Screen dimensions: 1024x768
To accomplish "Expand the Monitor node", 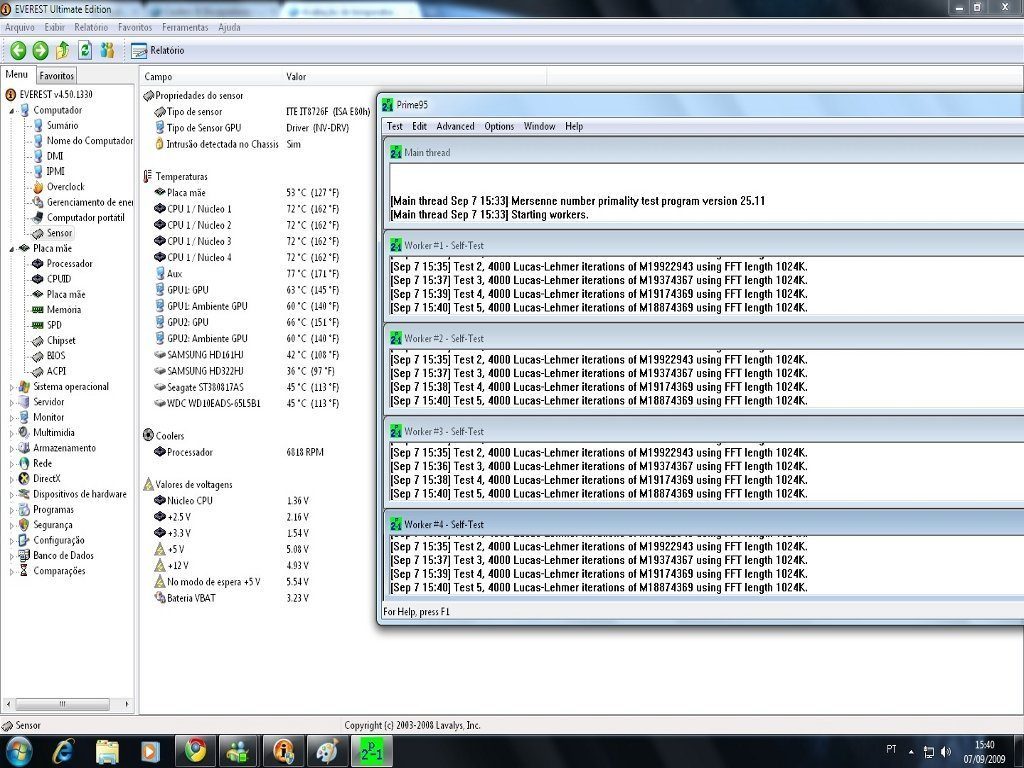I will coord(12,418).
